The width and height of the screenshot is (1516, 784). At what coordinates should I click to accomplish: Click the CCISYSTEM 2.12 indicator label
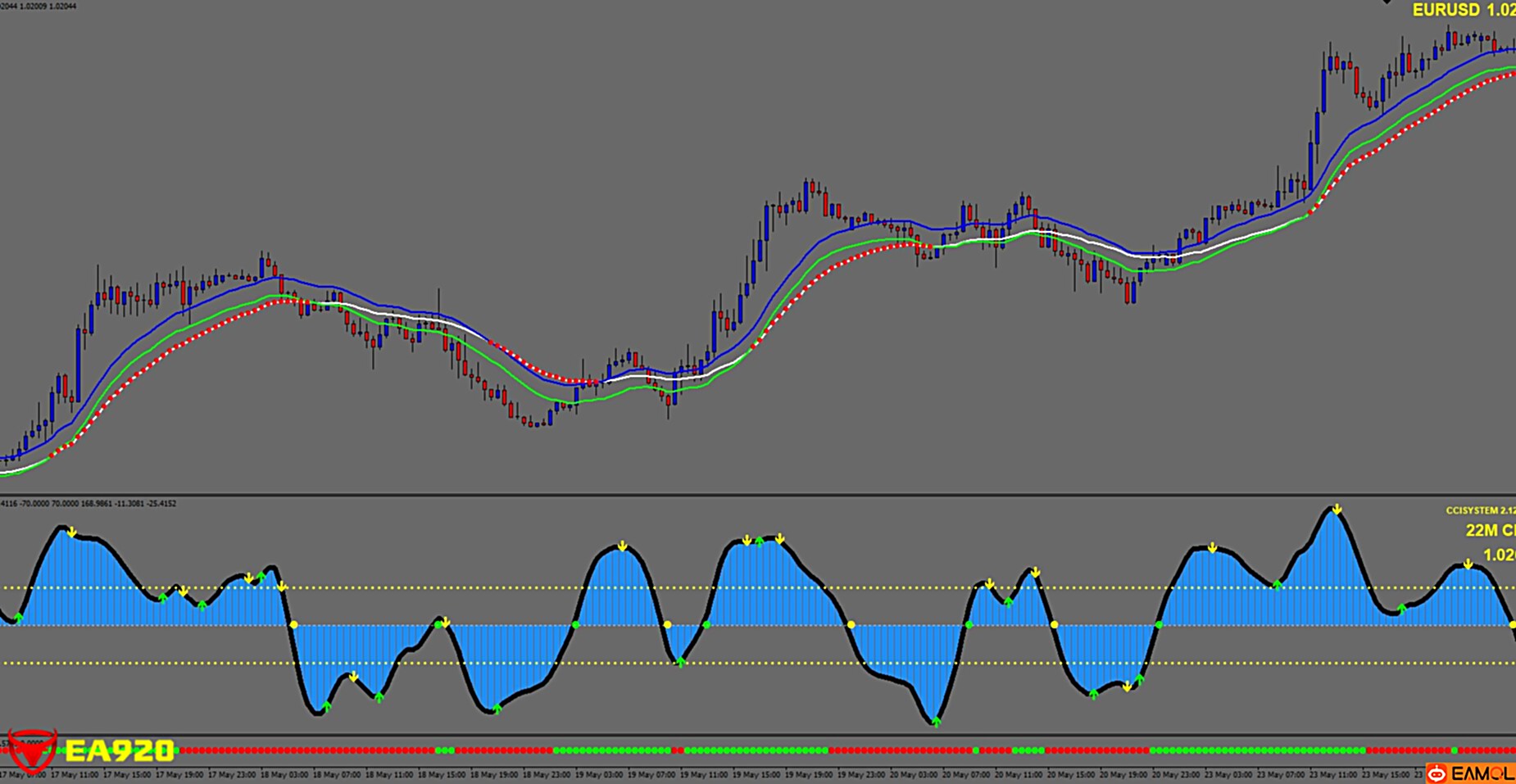(1479, 510)
